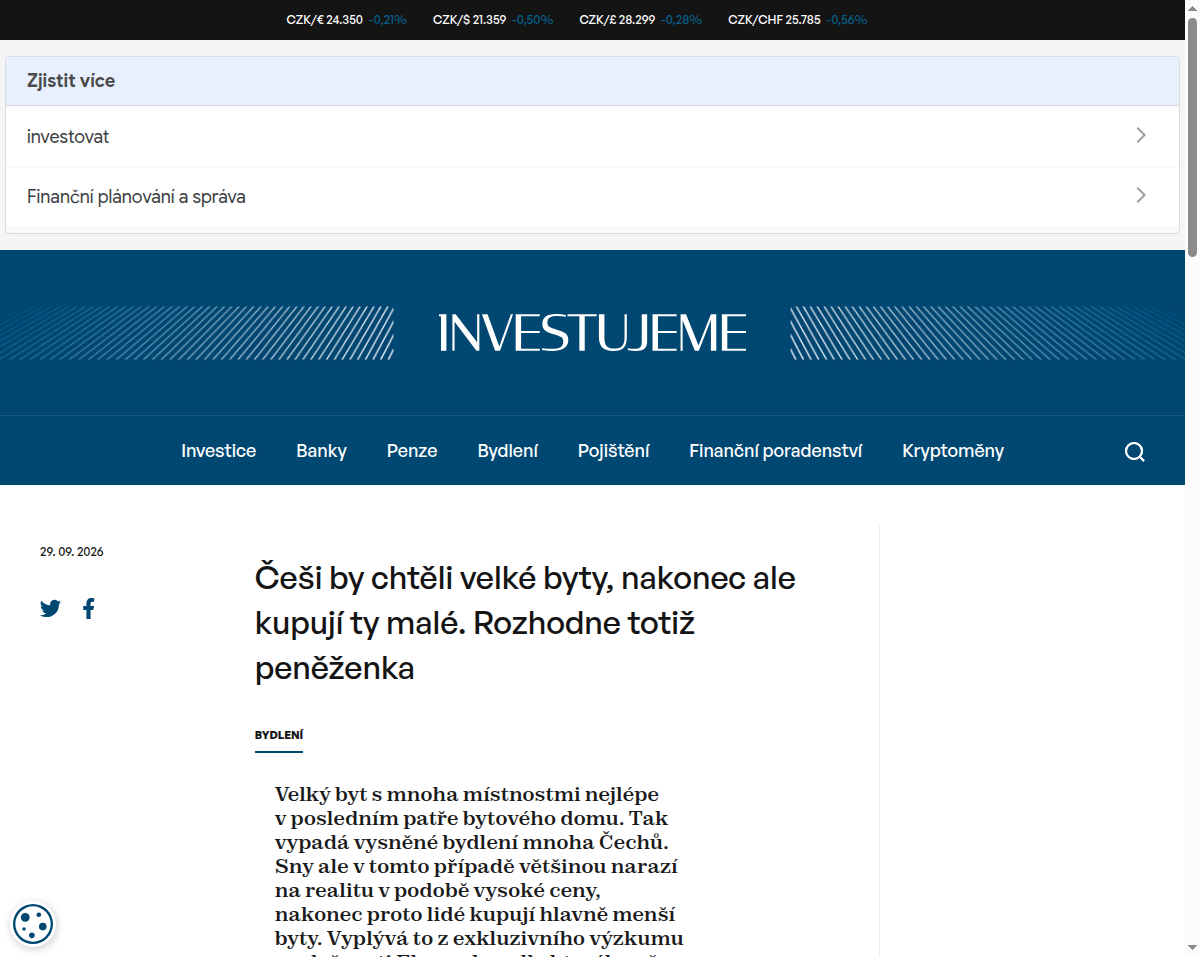Go to Banky section
This screenshot has height=957, width=1200.
click(x=321, y=451)
